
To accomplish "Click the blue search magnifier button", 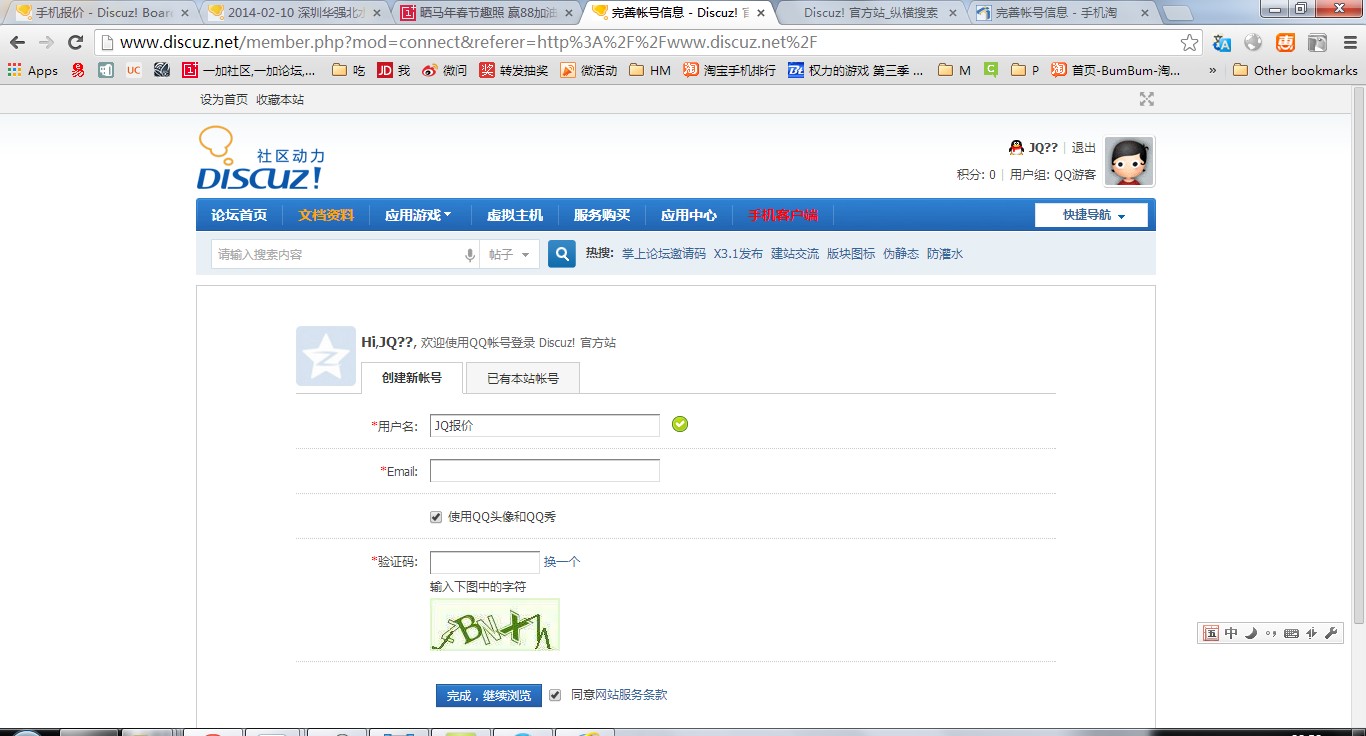I will (562, 254).
